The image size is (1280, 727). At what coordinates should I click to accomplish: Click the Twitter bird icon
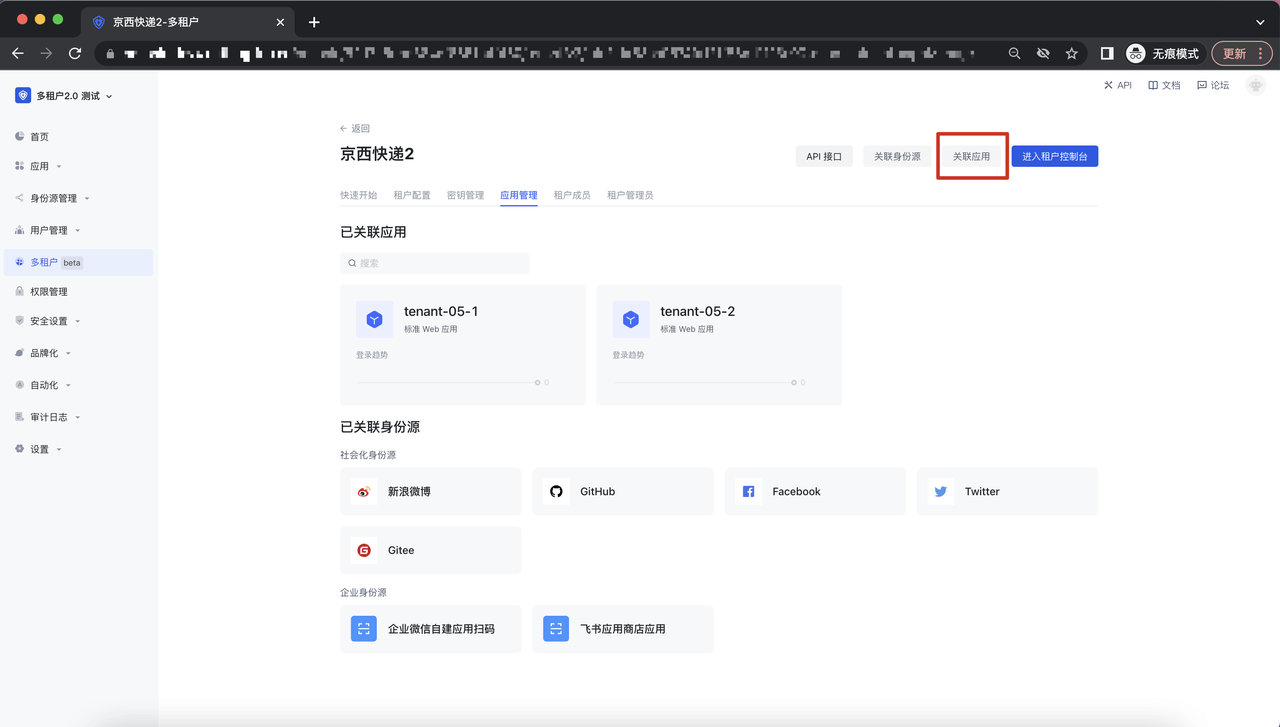tap(940, 491)
